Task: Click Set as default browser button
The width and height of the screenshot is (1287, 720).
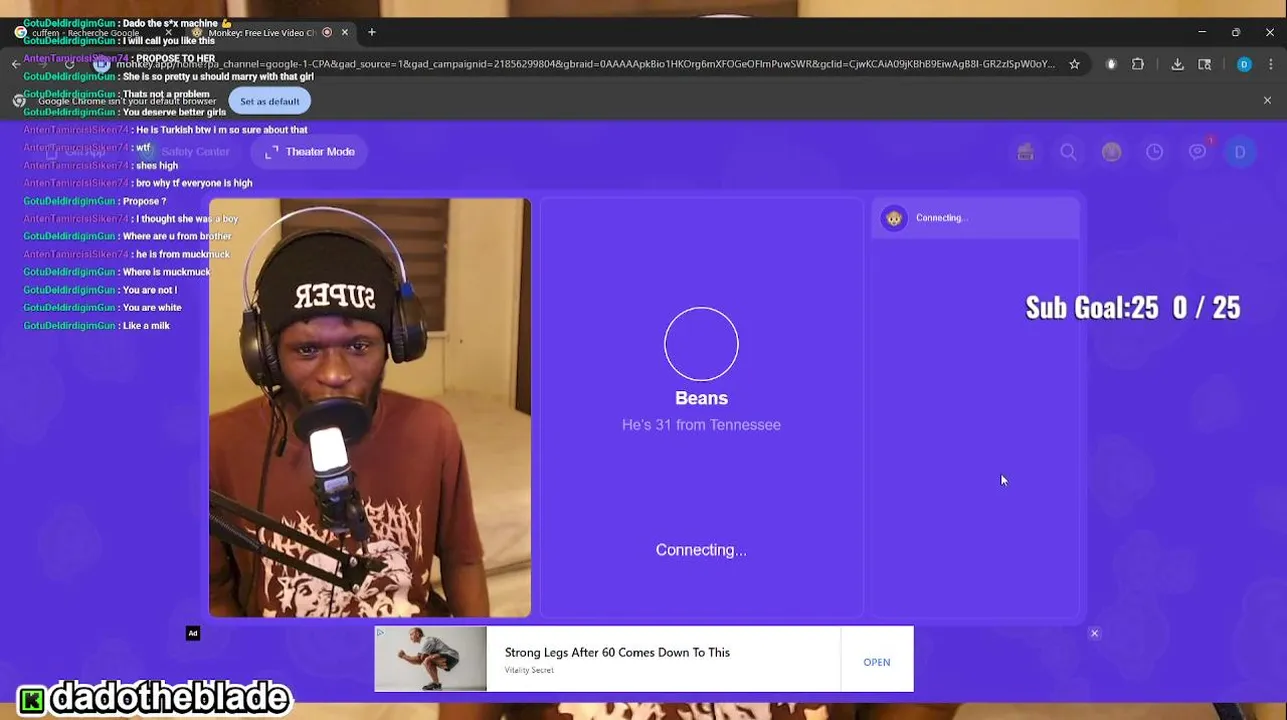Action: click(270, 101)
